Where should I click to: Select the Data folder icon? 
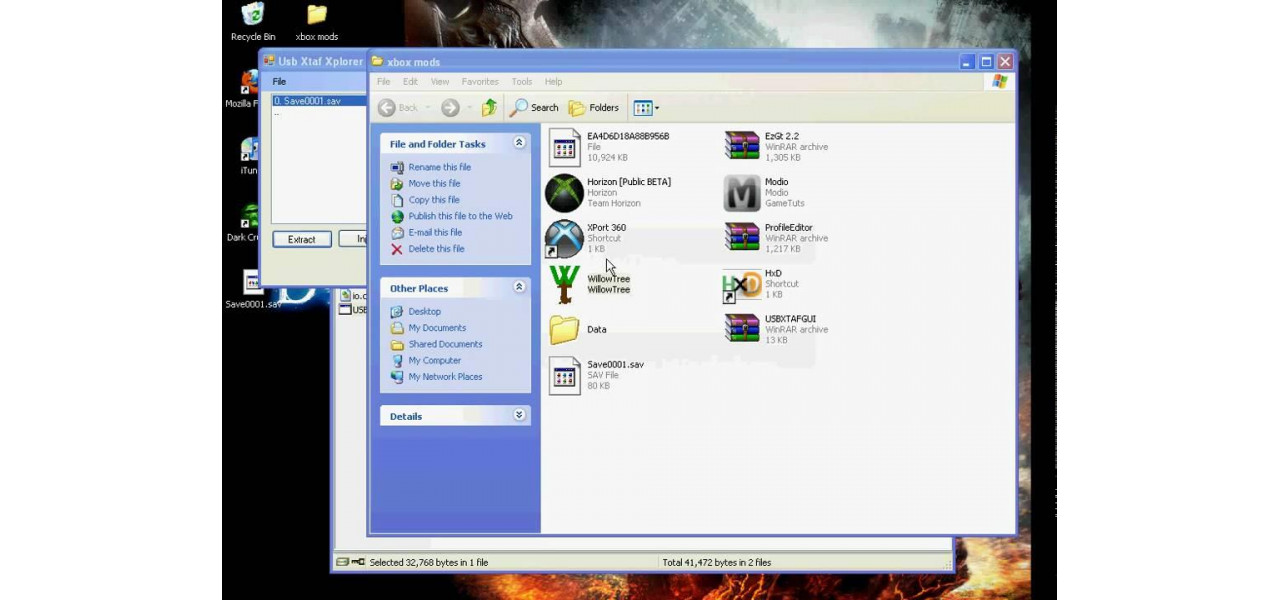(564, 329)
